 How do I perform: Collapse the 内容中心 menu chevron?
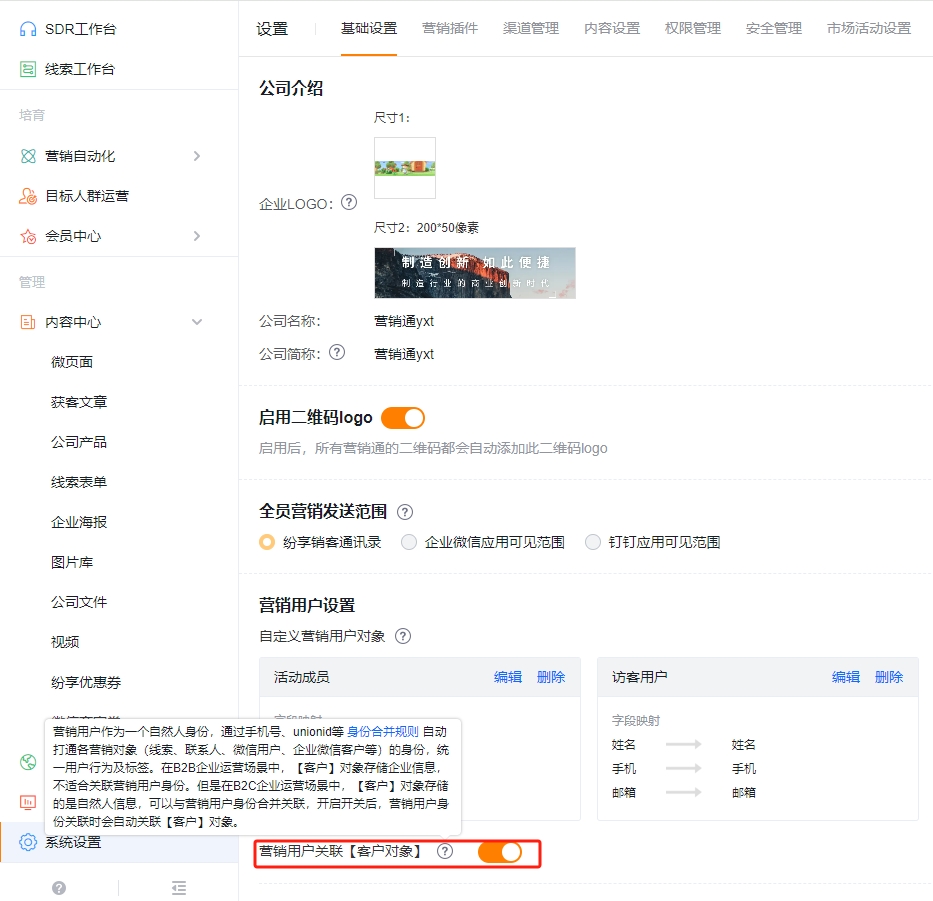196,322
